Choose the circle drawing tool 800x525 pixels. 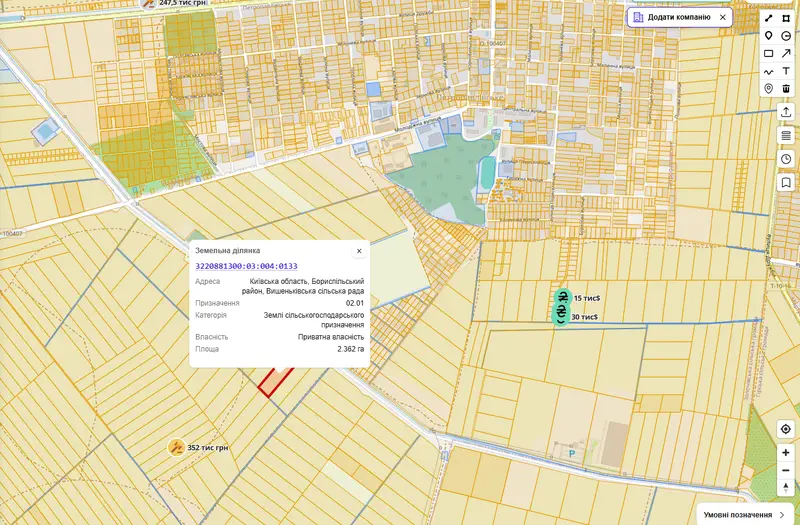786,36
